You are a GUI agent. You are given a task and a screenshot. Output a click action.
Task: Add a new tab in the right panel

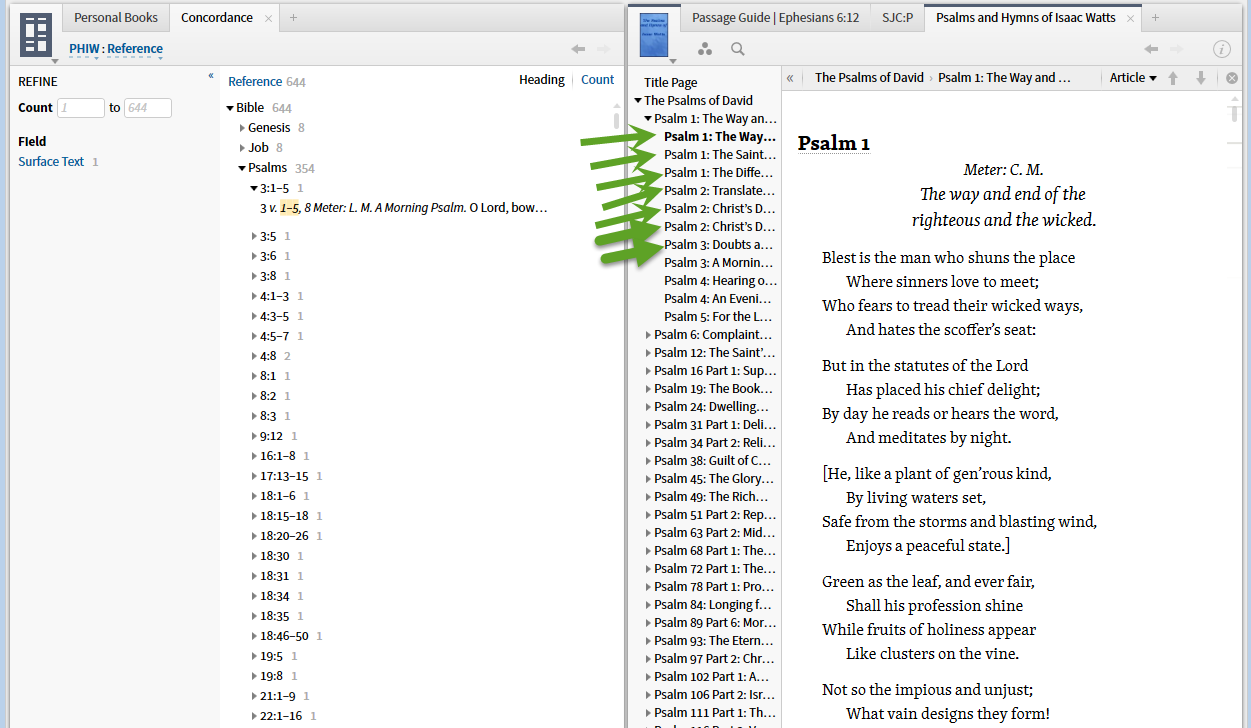[x=1156, y=18]
